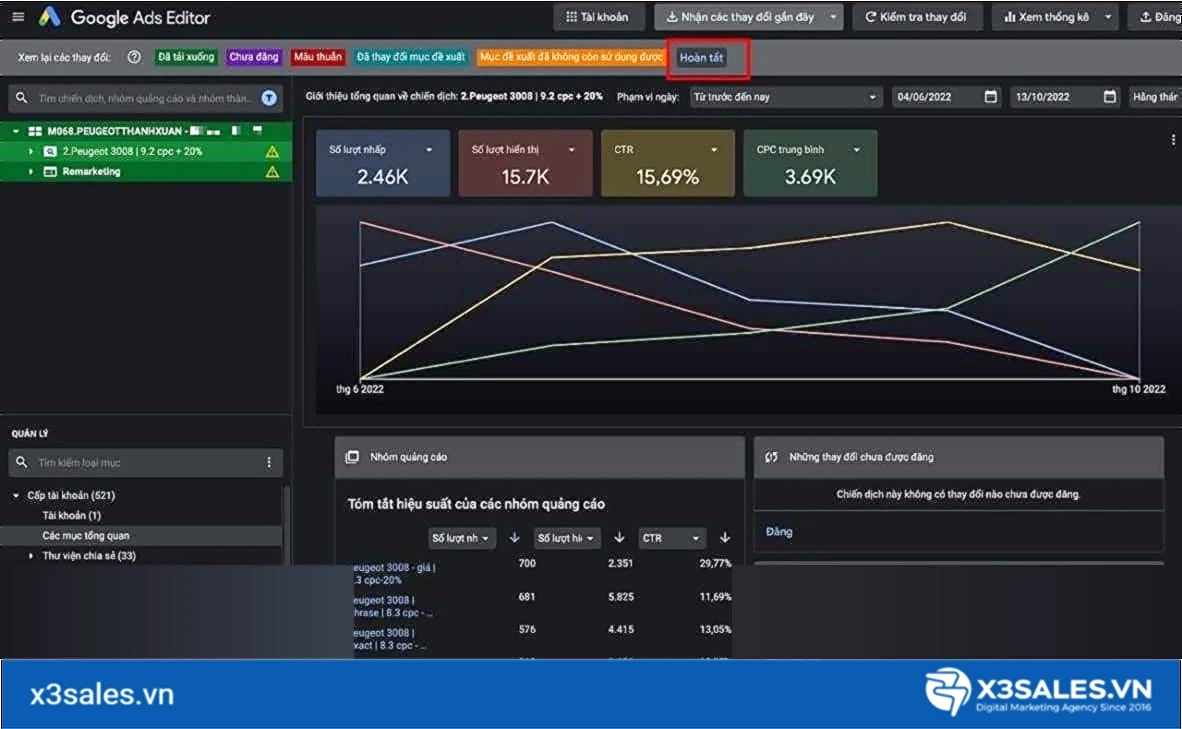Collapse Cấp tài khoản (521) tree node
The image size is (1182, 729).
pyautogui.click(x=16, y=495)
